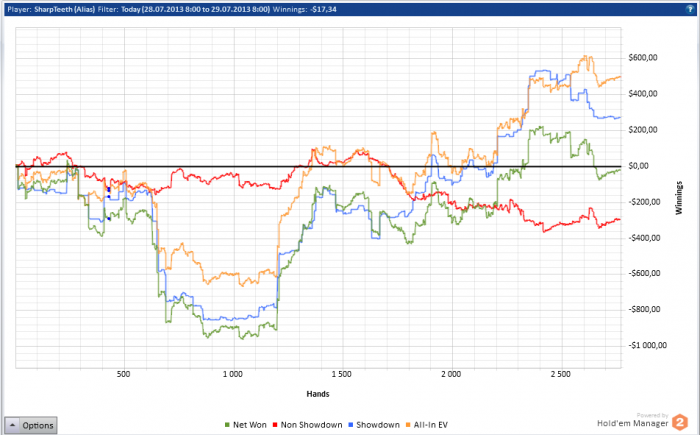Click the 1 500 hands axis label
This screenshot has width=700, height=435.
click(x=342, y=374)
